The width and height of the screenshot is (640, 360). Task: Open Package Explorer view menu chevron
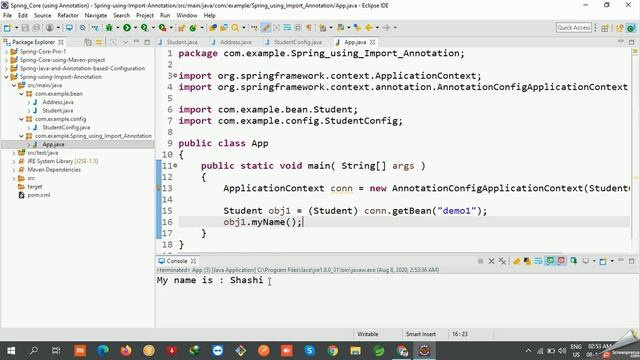coord(125,42)
